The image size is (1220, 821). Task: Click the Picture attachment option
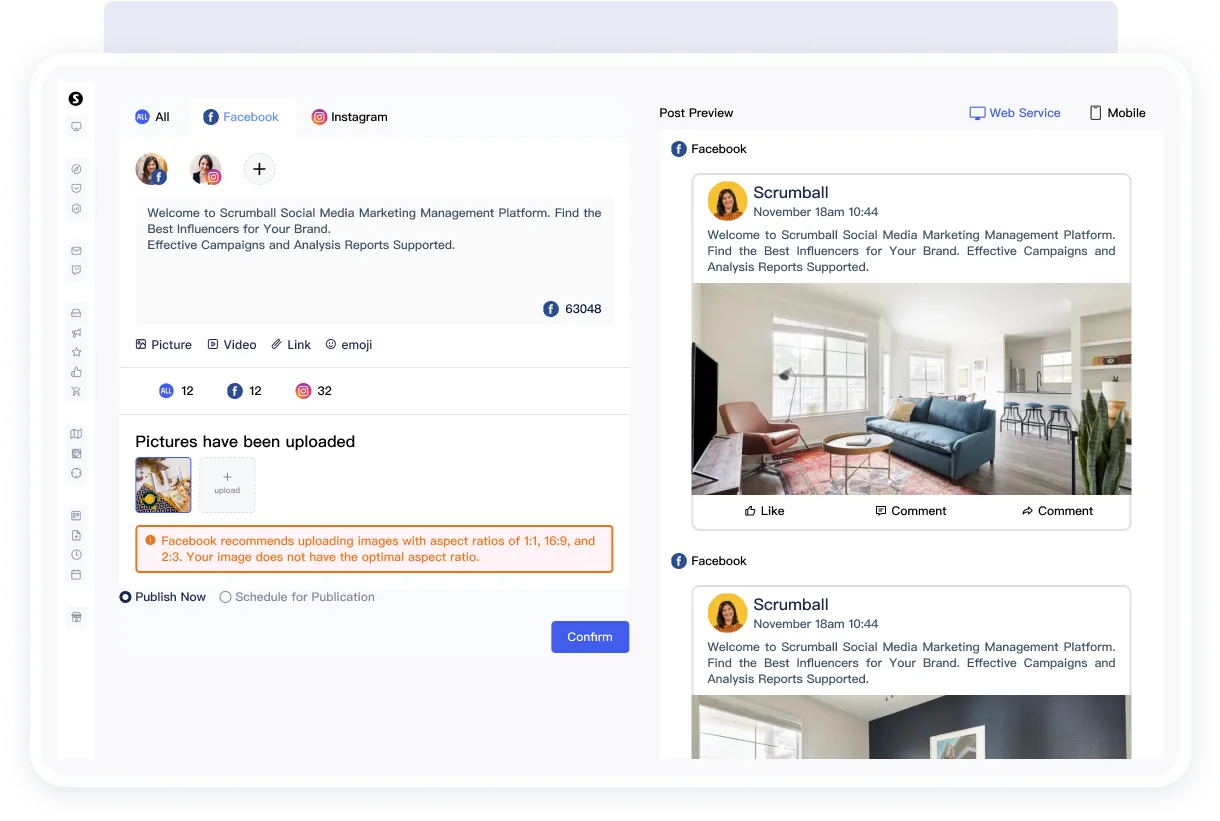pos(163,345)
